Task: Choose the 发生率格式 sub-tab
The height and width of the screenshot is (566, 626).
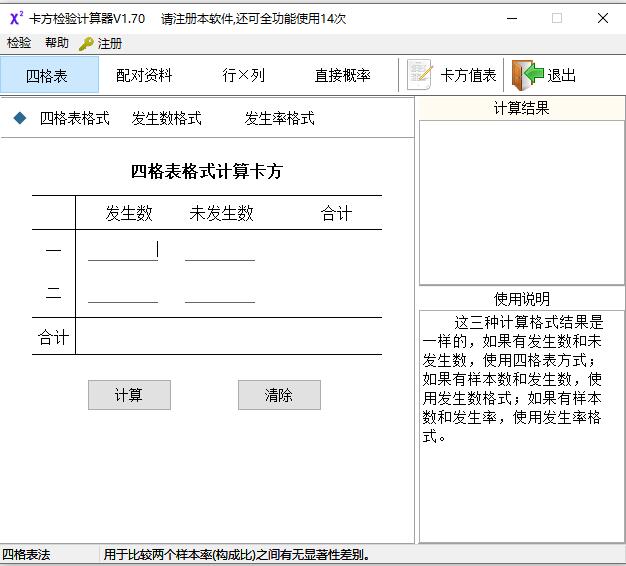Action: 279,118
